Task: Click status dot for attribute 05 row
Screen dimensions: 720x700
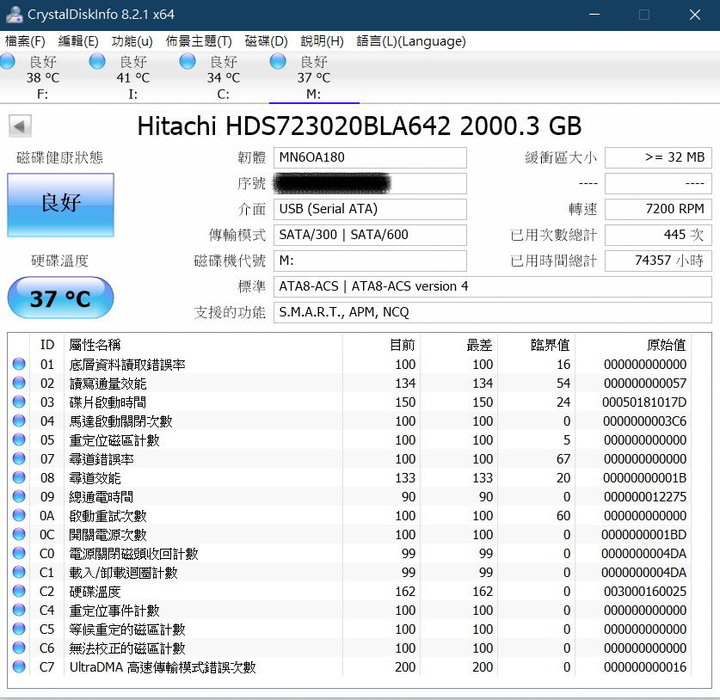Action: coord(19,440)
